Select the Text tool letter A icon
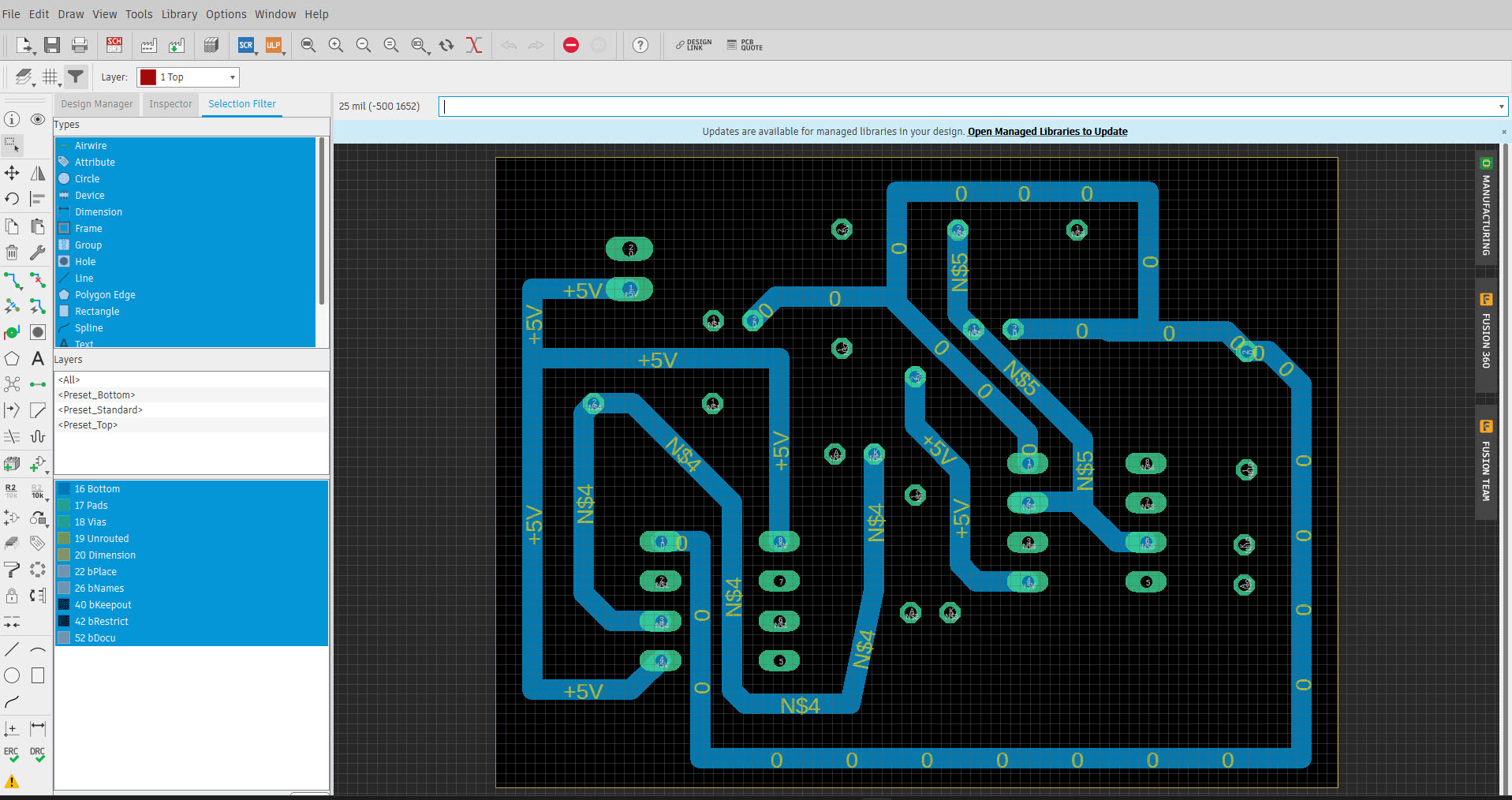This screenshot has height=800, width=1512. click(x=38, y=359)
